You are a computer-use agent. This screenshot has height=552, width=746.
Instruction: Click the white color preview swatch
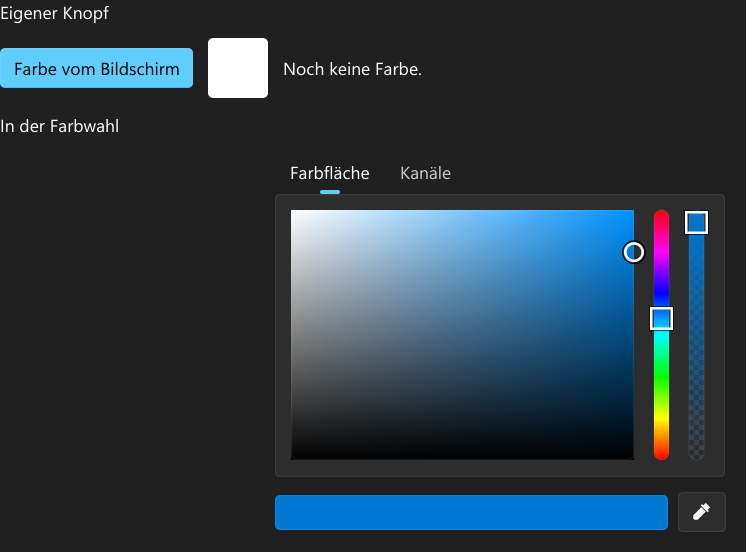pyautogui.click(x=238, y=68)
